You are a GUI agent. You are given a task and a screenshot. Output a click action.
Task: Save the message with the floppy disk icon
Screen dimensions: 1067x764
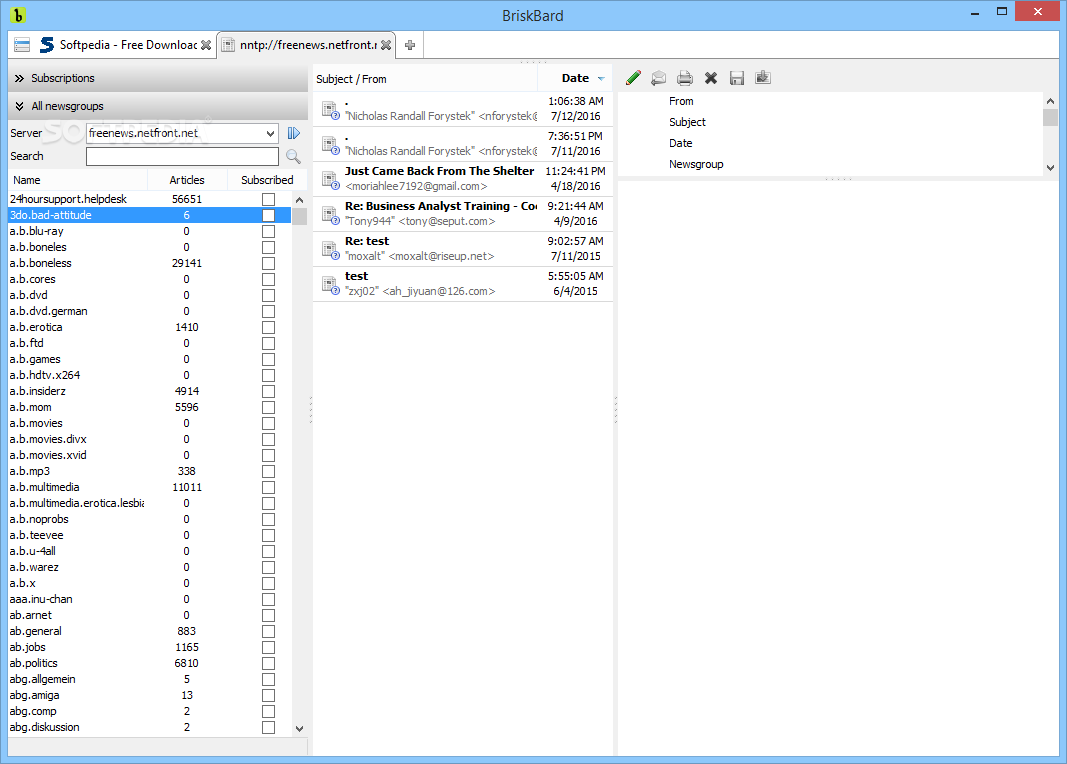coord(737,78)
